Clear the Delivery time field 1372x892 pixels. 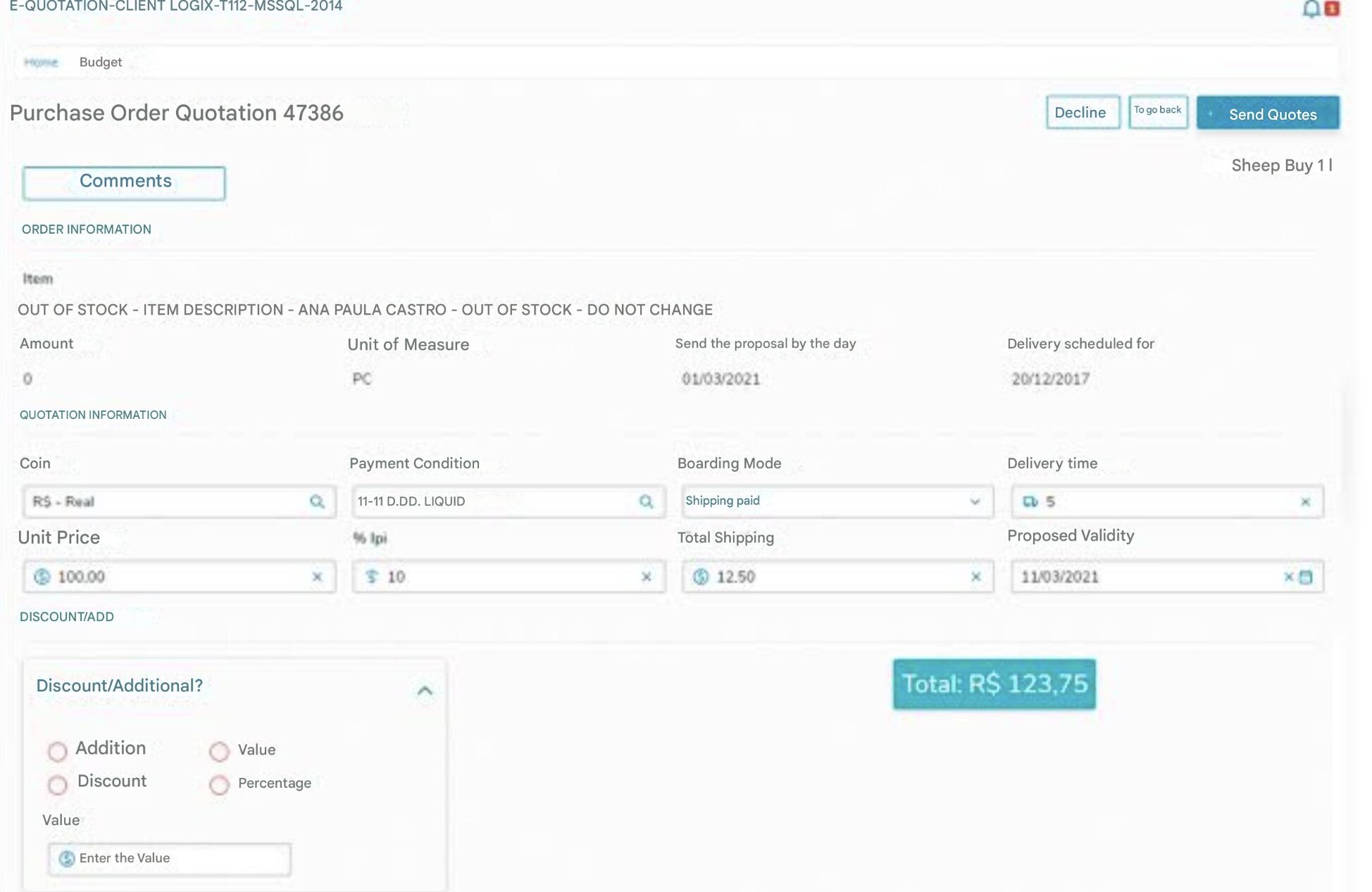coord(1305,502)
